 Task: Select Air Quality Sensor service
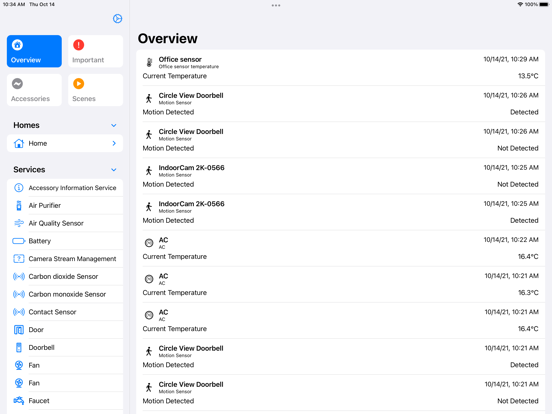point(65,223)
